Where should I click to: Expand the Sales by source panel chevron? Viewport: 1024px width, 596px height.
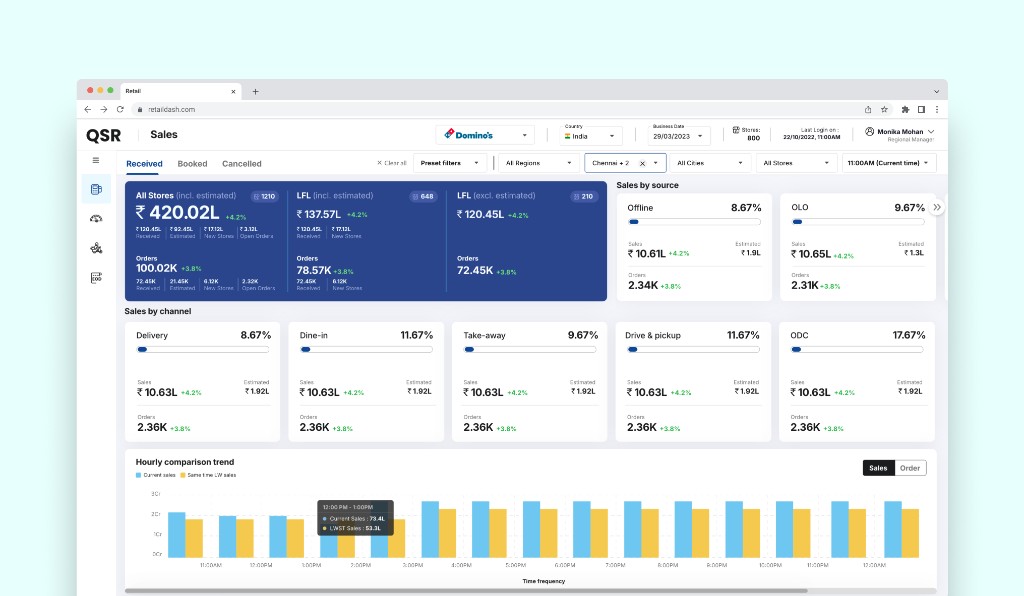[x=937, y=206]
